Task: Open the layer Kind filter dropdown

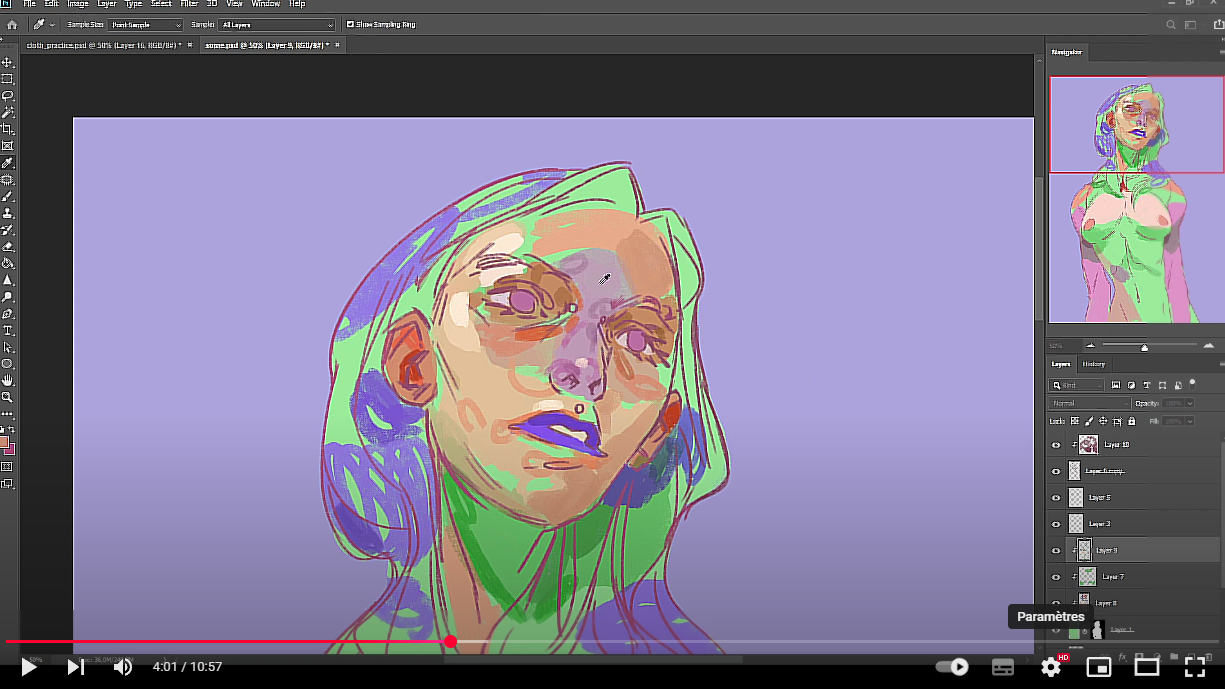Action: click(1077, 385)
